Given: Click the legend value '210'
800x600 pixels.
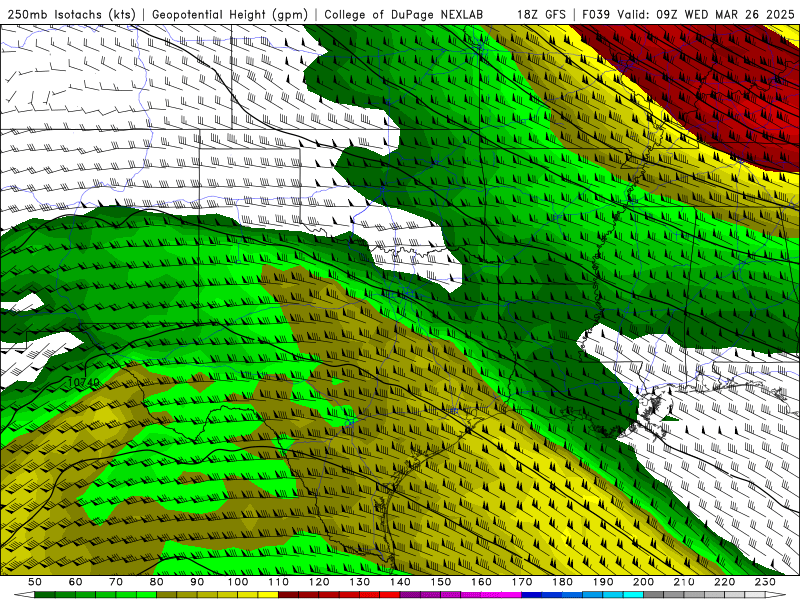Looking at the screenshot, I should [684, 582].
